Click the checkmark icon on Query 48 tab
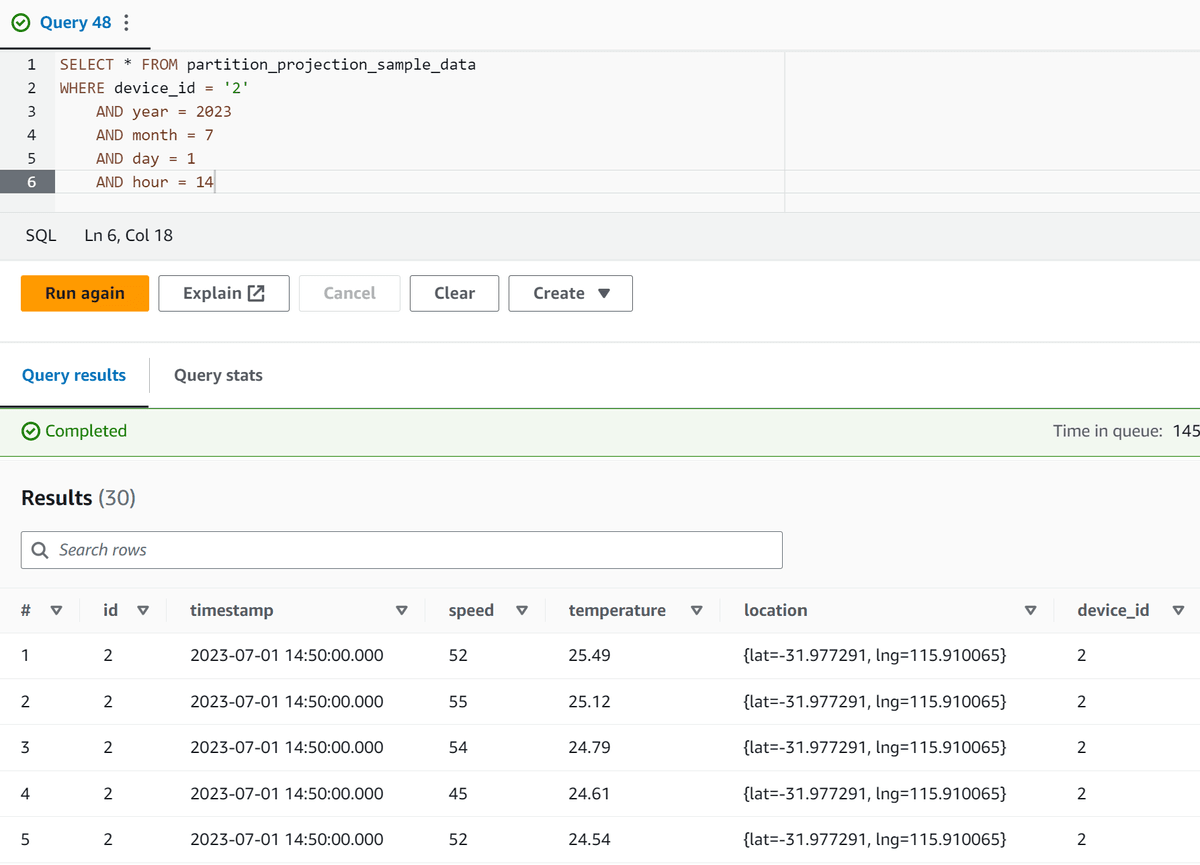The image size is (1200, 865). (21, 22)
